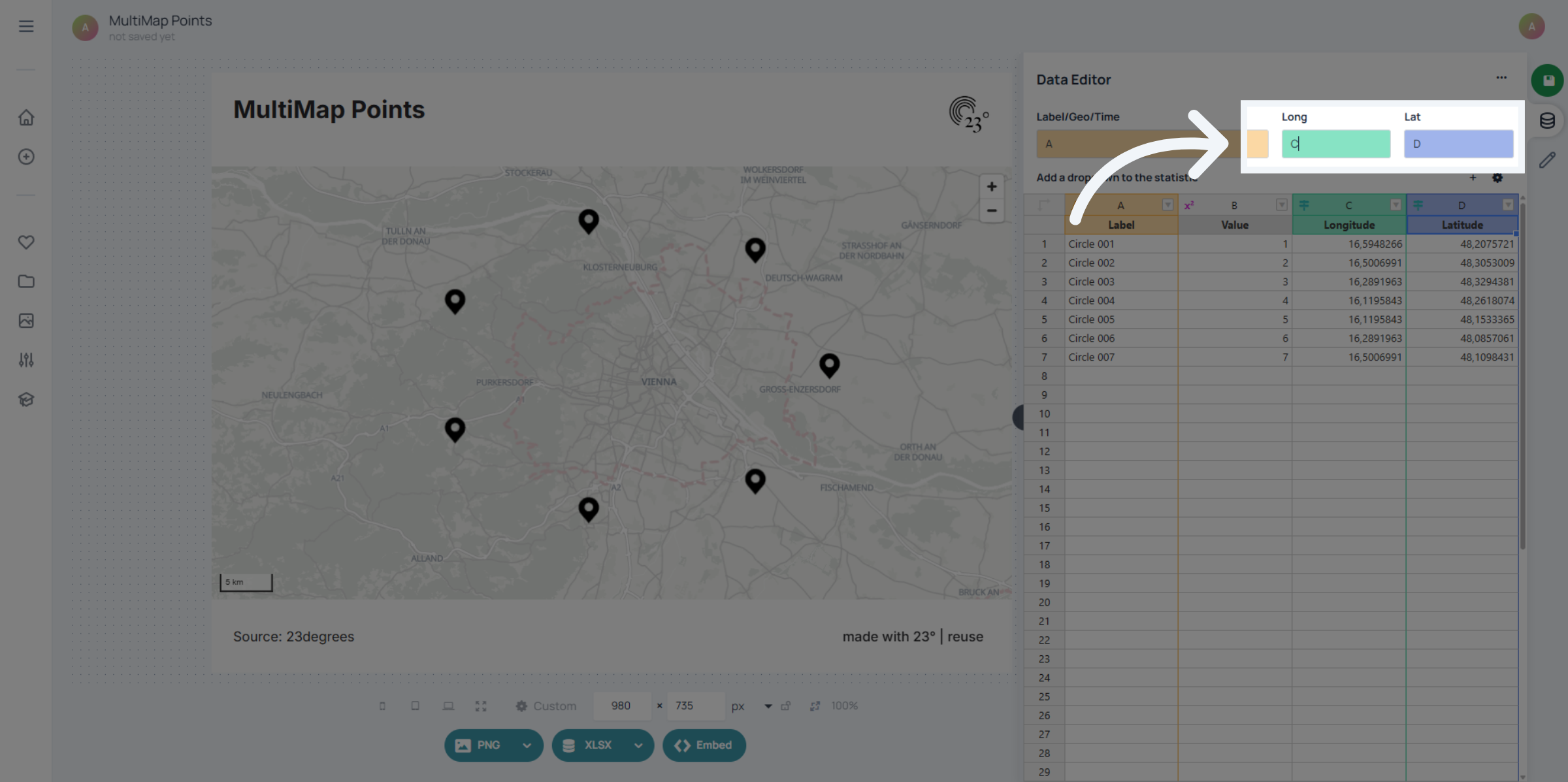
Task: Open the sliders settings sidebar icon
Action: pos(26,360)
